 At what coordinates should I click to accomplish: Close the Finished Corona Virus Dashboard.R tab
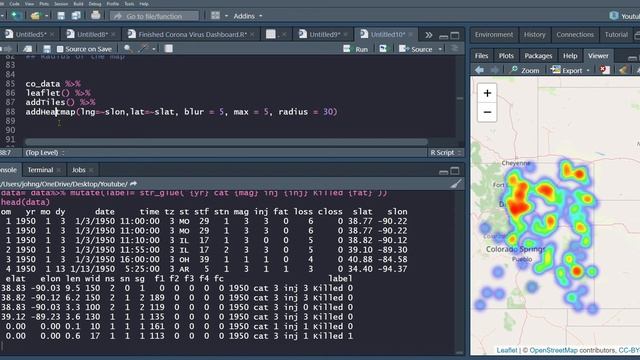[x=252, y=35]
